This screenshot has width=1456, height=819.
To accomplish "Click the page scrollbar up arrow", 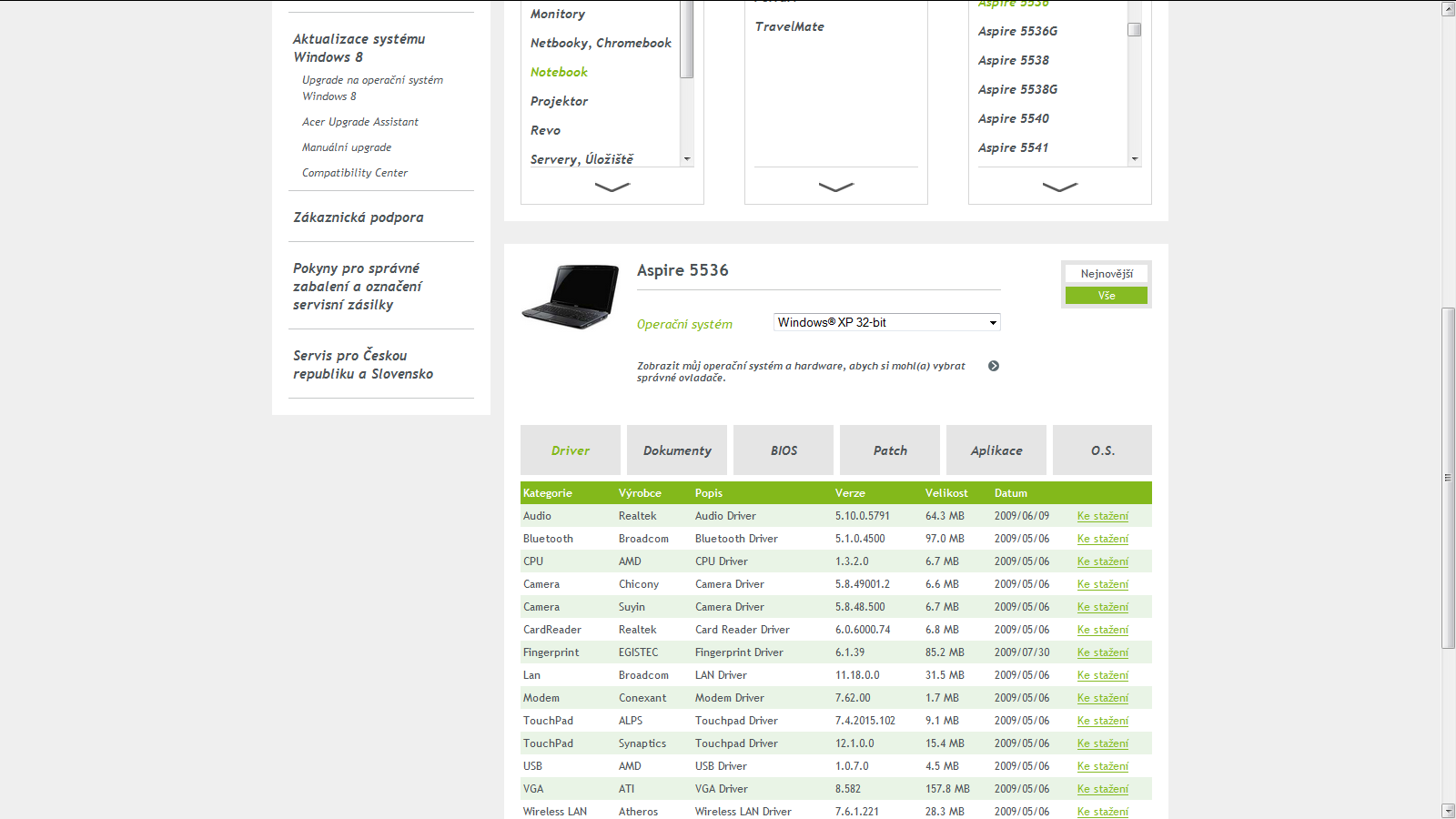I will point(1449,8).
